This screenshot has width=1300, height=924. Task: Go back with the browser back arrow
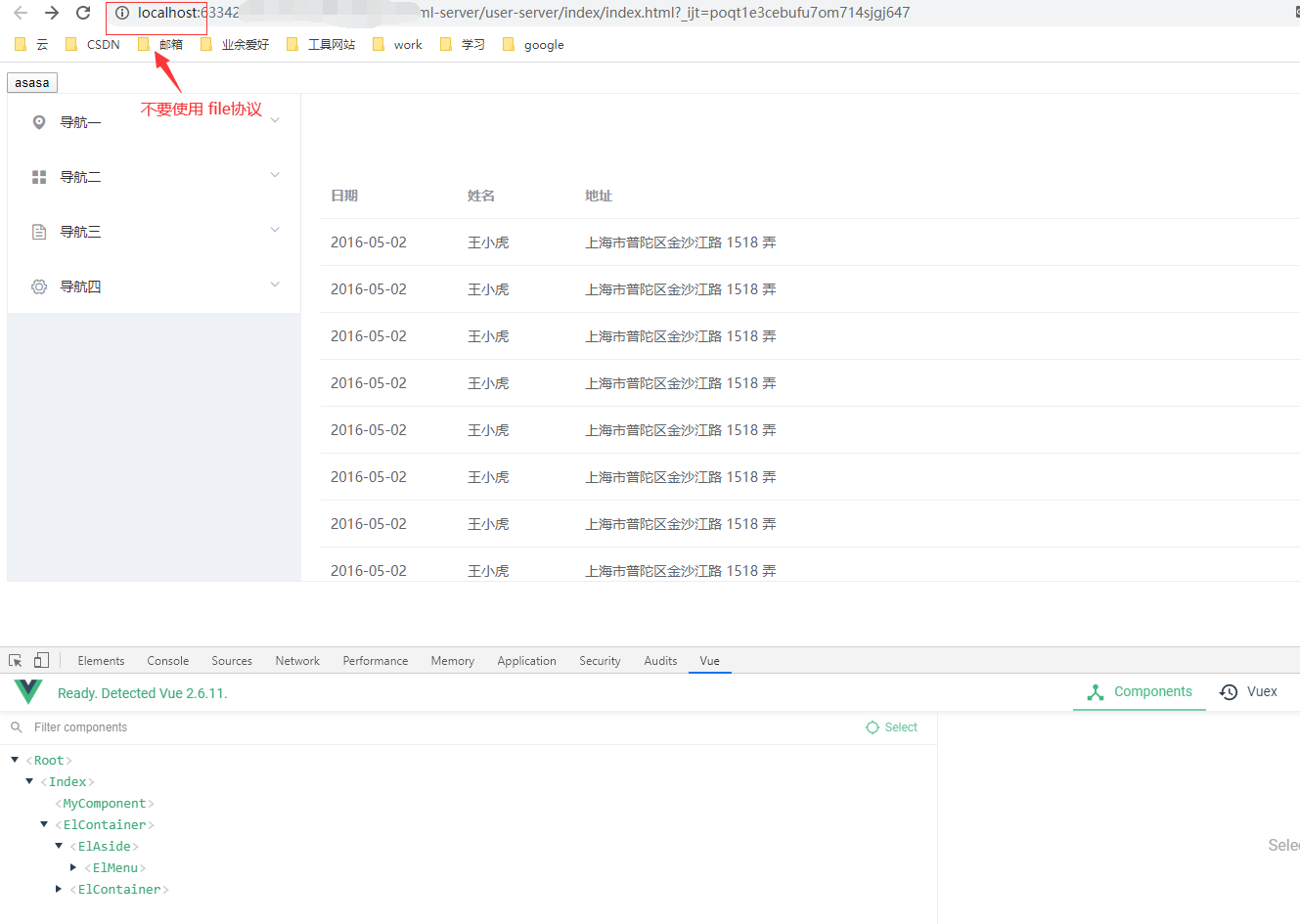(x=21, y=13)
